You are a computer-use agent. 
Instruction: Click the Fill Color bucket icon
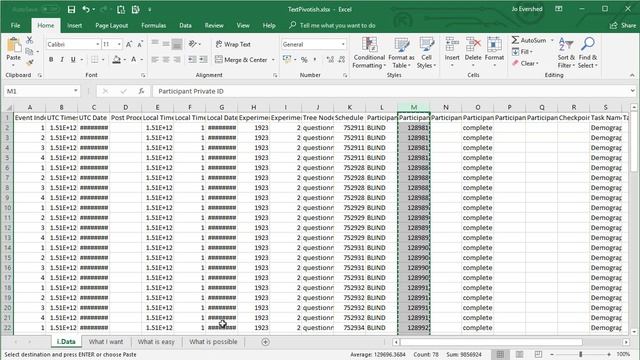tap(116, 60)
